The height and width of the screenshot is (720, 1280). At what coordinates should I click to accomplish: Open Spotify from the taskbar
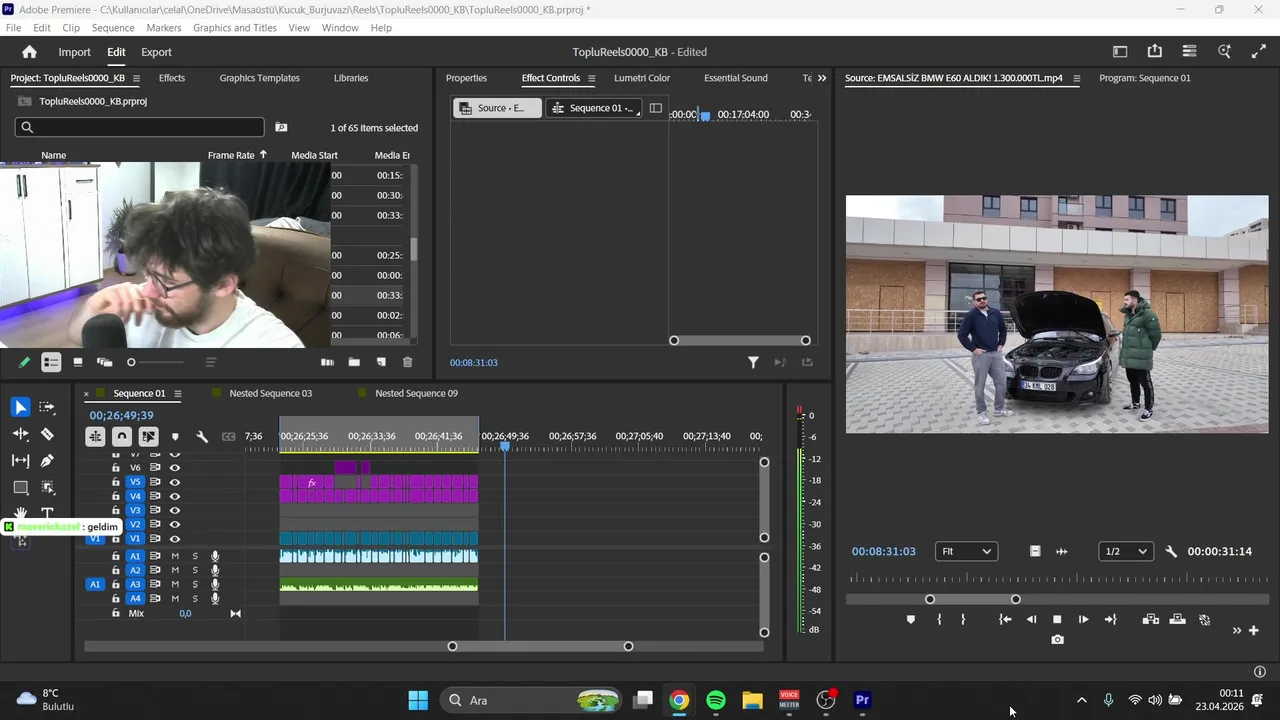point(716,700)
